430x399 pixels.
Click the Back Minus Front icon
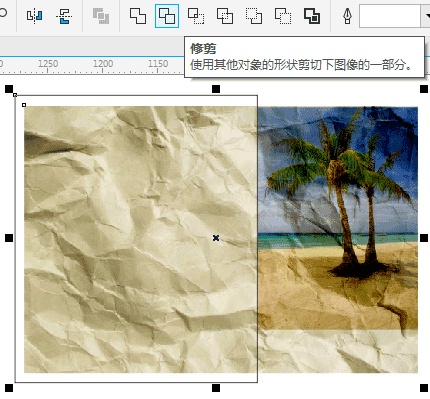pyautogui.click(x=283, y=16)
